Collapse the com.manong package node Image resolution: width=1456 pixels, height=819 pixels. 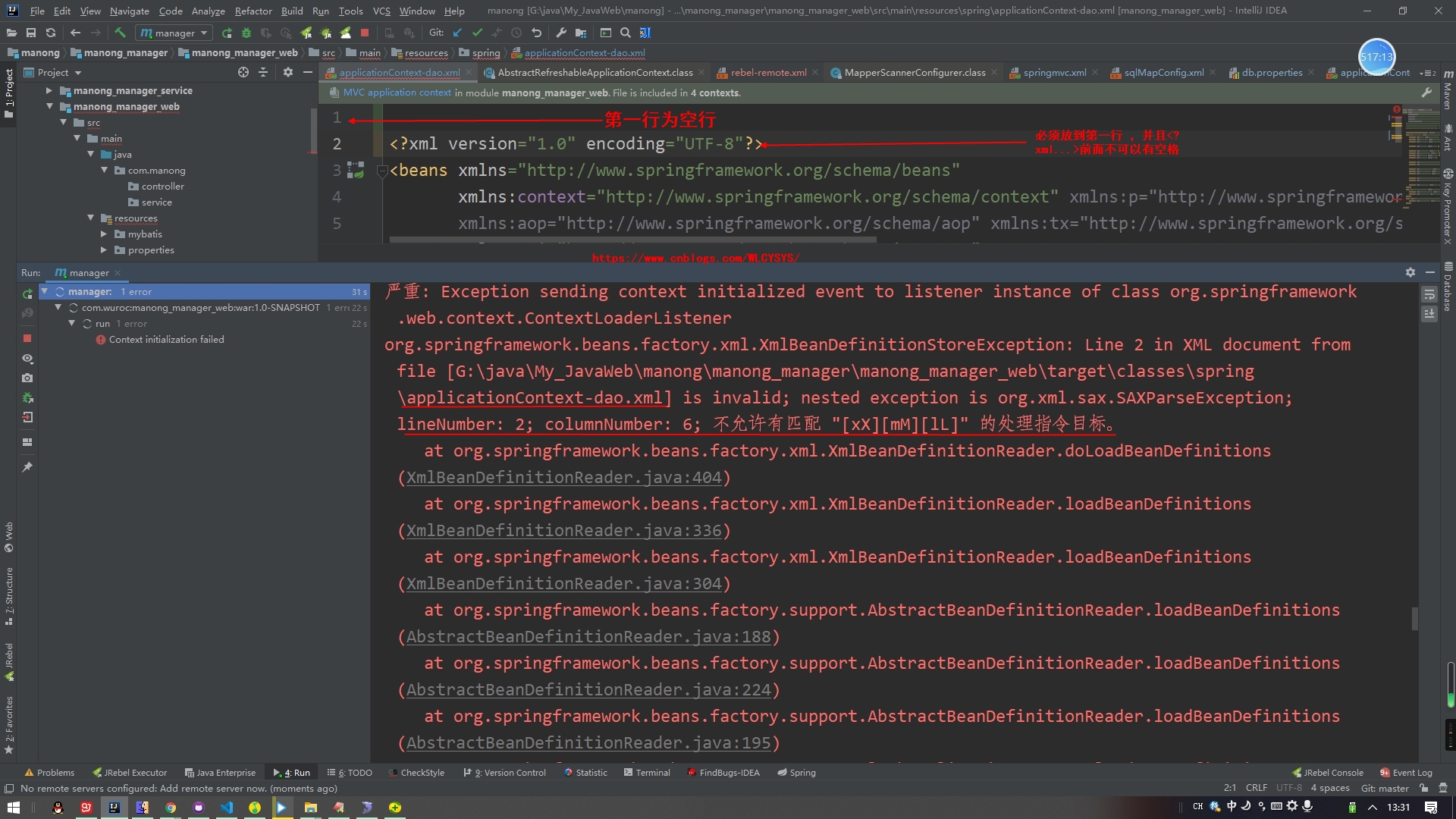pos(105,170)
